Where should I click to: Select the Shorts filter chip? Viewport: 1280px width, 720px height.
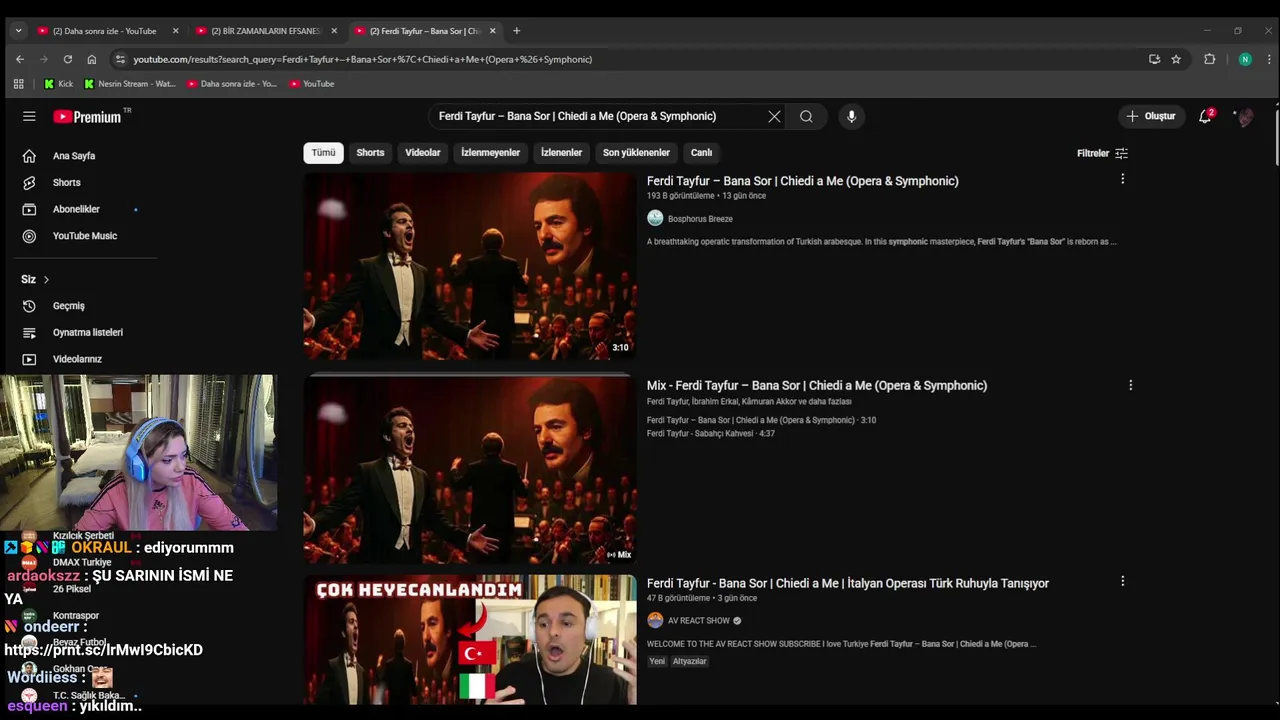[370, 153]
